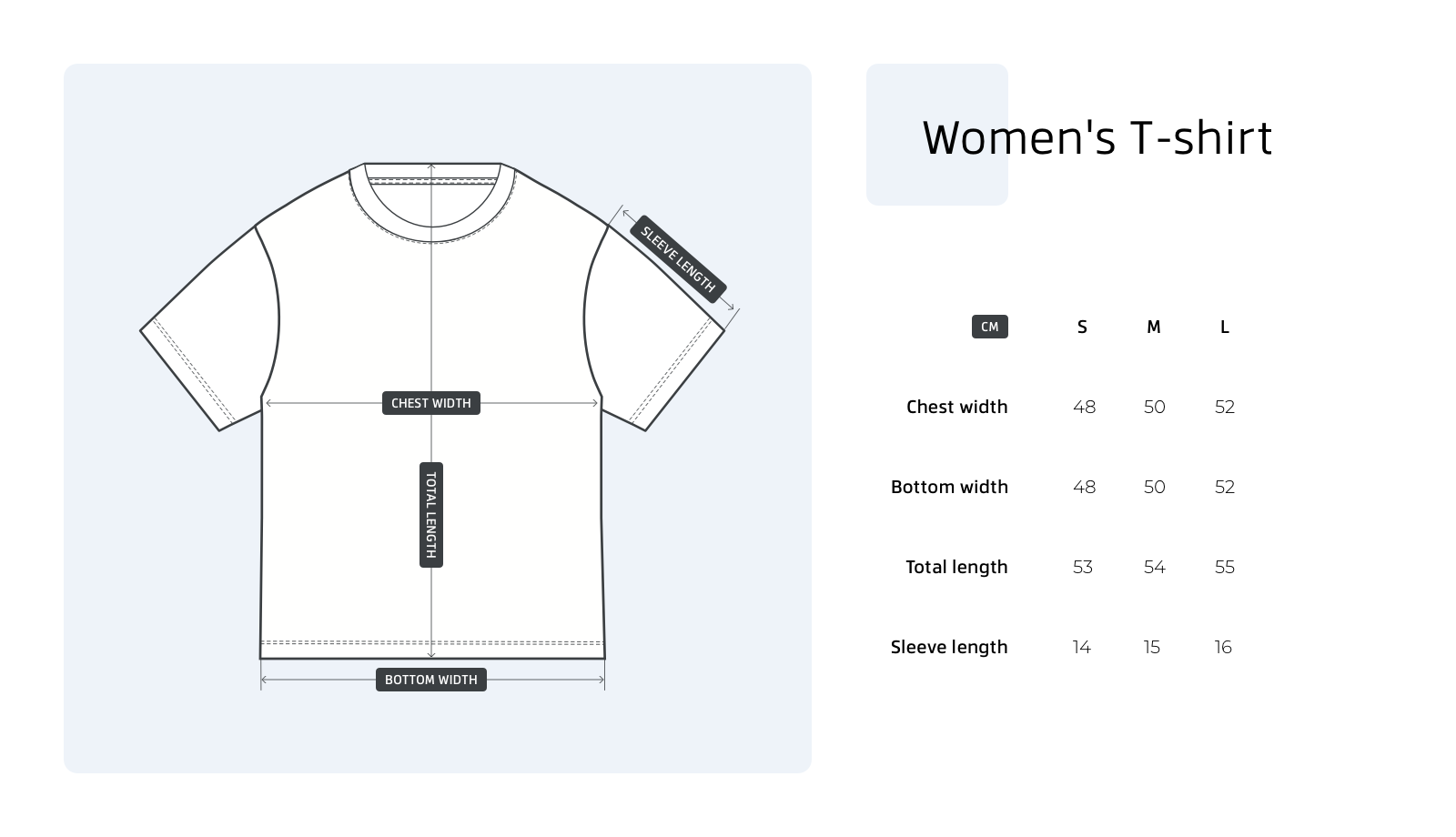Click the CM unit badge

click(989, 327)
